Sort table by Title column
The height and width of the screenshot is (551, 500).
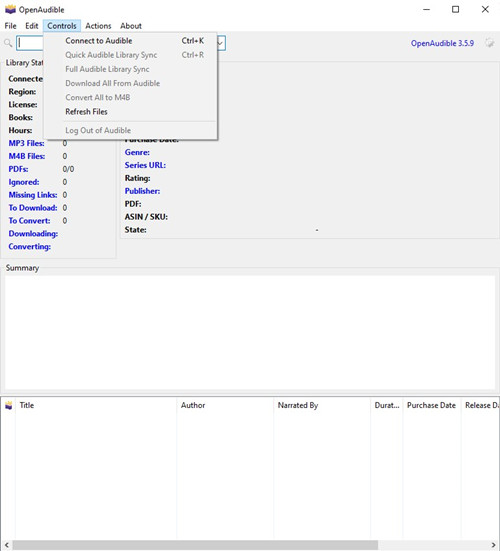(x=96, y=406)
